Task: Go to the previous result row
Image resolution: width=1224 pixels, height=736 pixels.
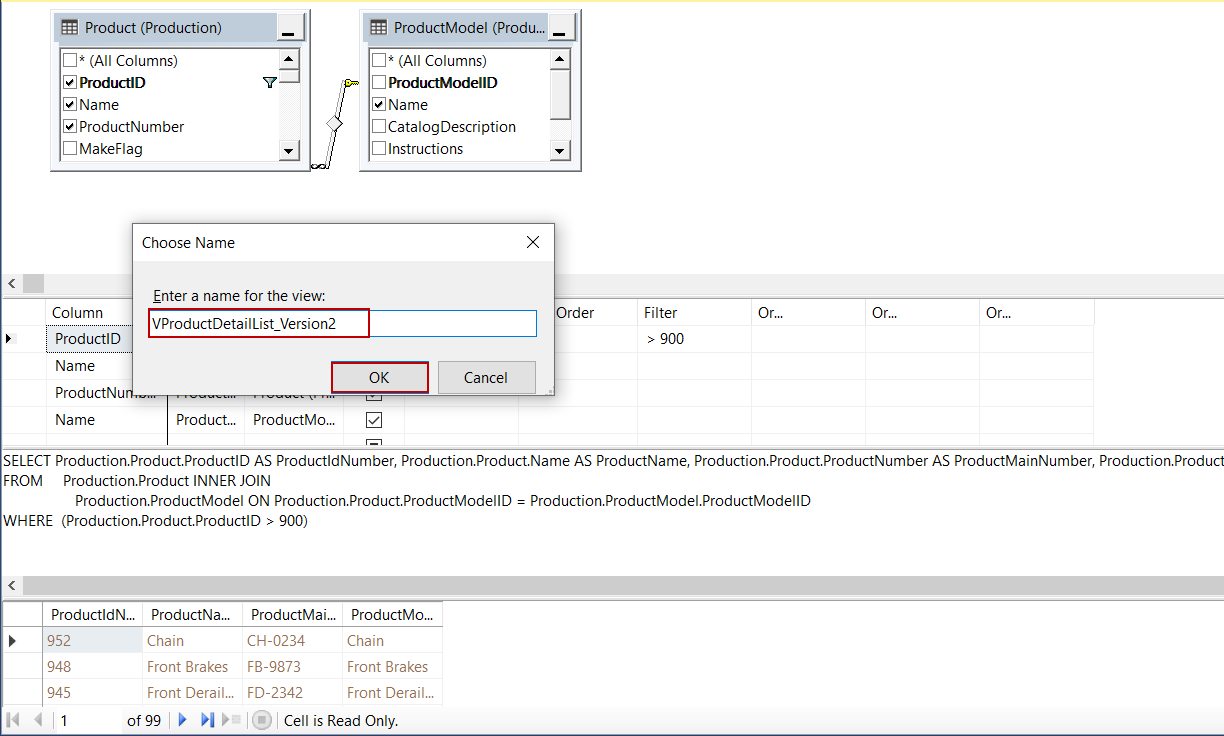Action: pos(38,720)
